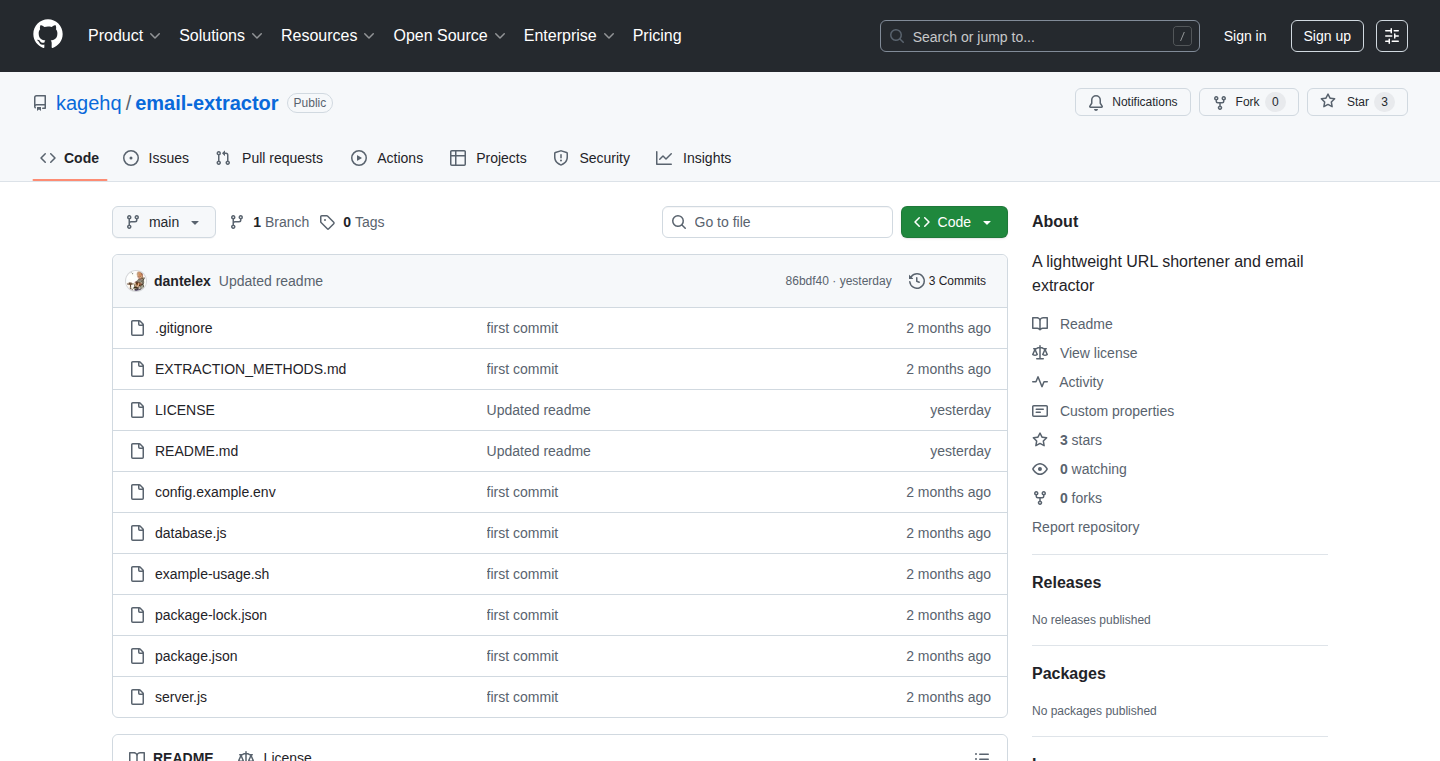The image size is (1440, 761).
Task: Fork this repository
Action: click(1249, 102)
